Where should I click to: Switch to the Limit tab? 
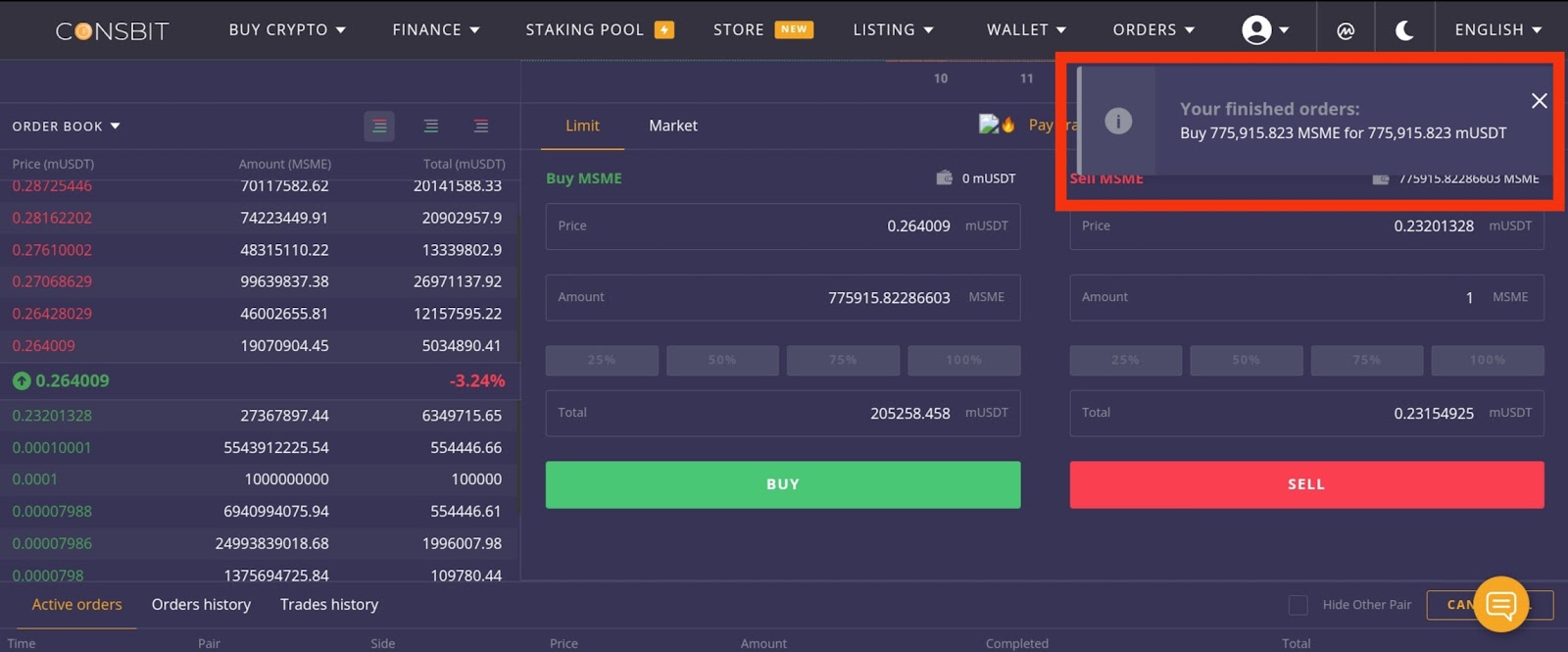pos(582,125)
